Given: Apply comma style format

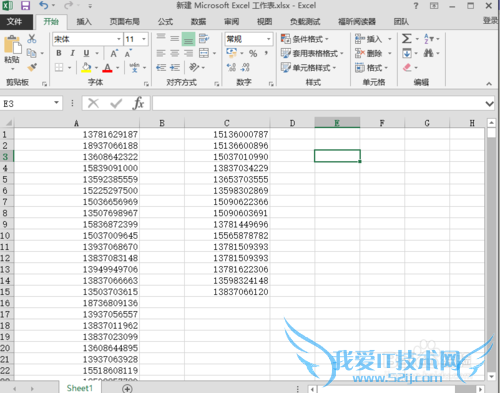Looking at the screenshot, I should pyautogui.click(x=266, y=53).
